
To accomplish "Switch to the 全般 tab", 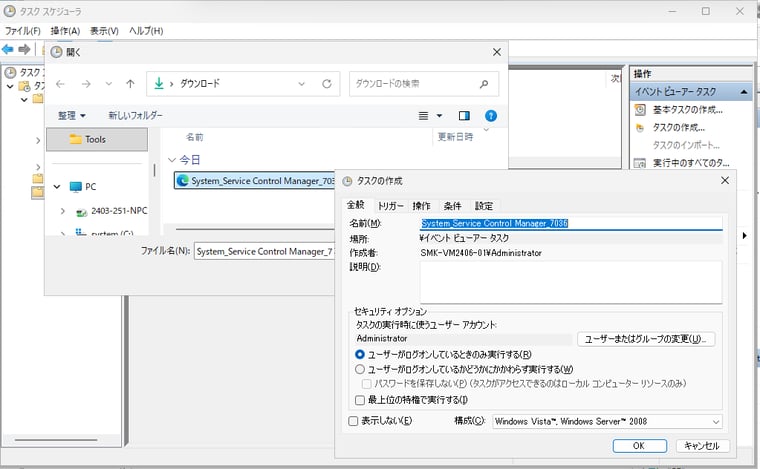I will (356, 205).
